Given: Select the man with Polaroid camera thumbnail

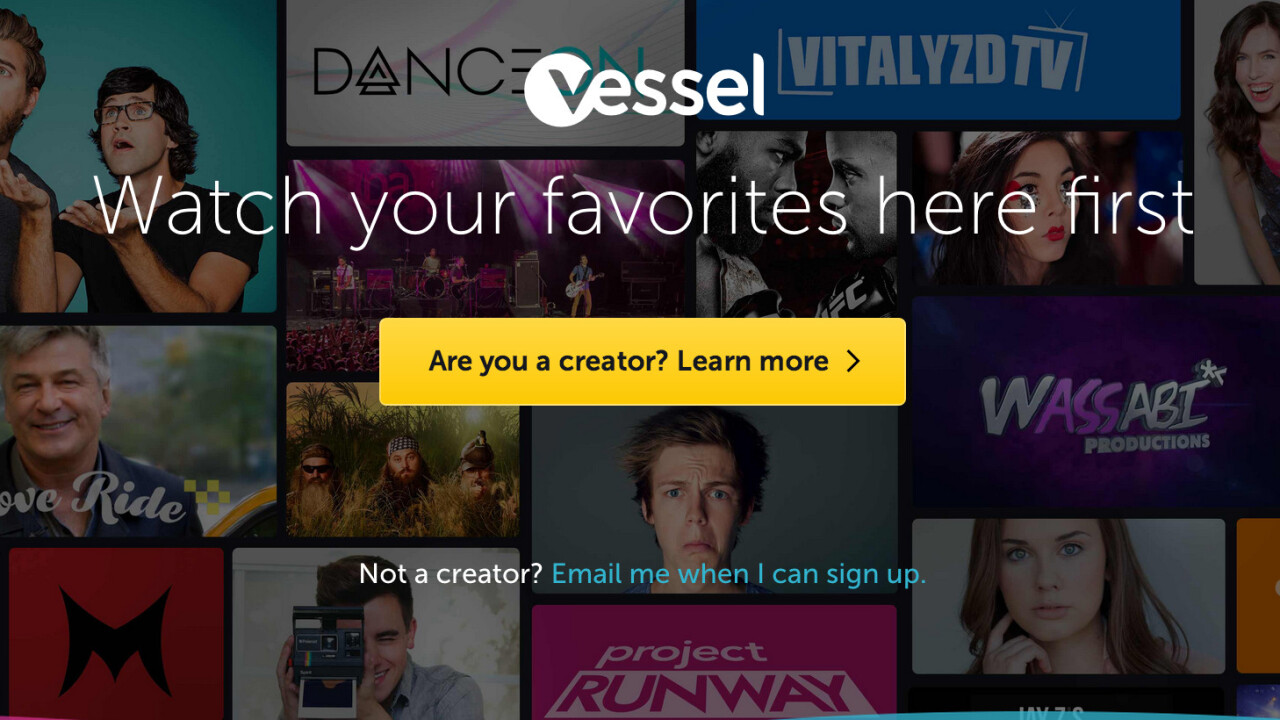Looking at the screenshot, I should point(376,634).
